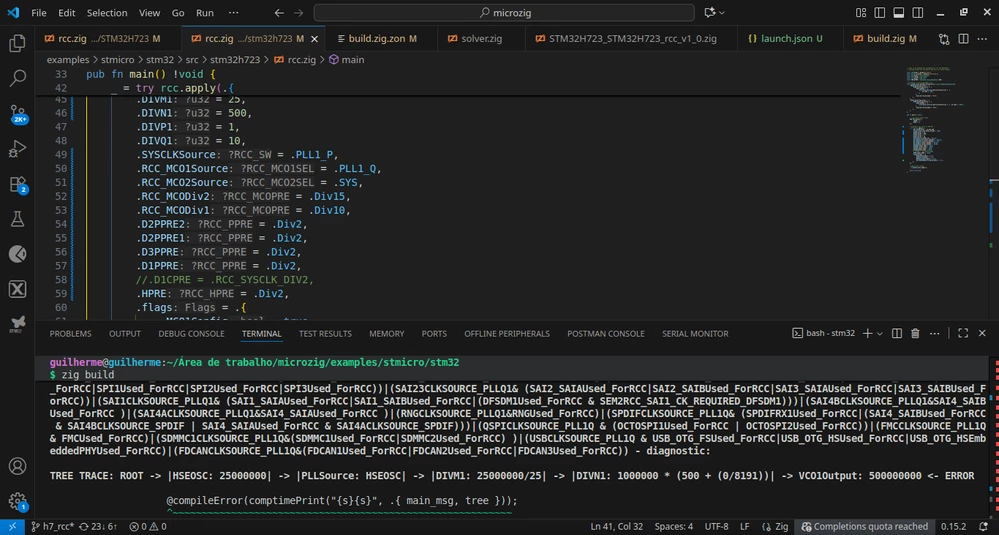Checkout branch via h7_rcc* in status bar

53,527
